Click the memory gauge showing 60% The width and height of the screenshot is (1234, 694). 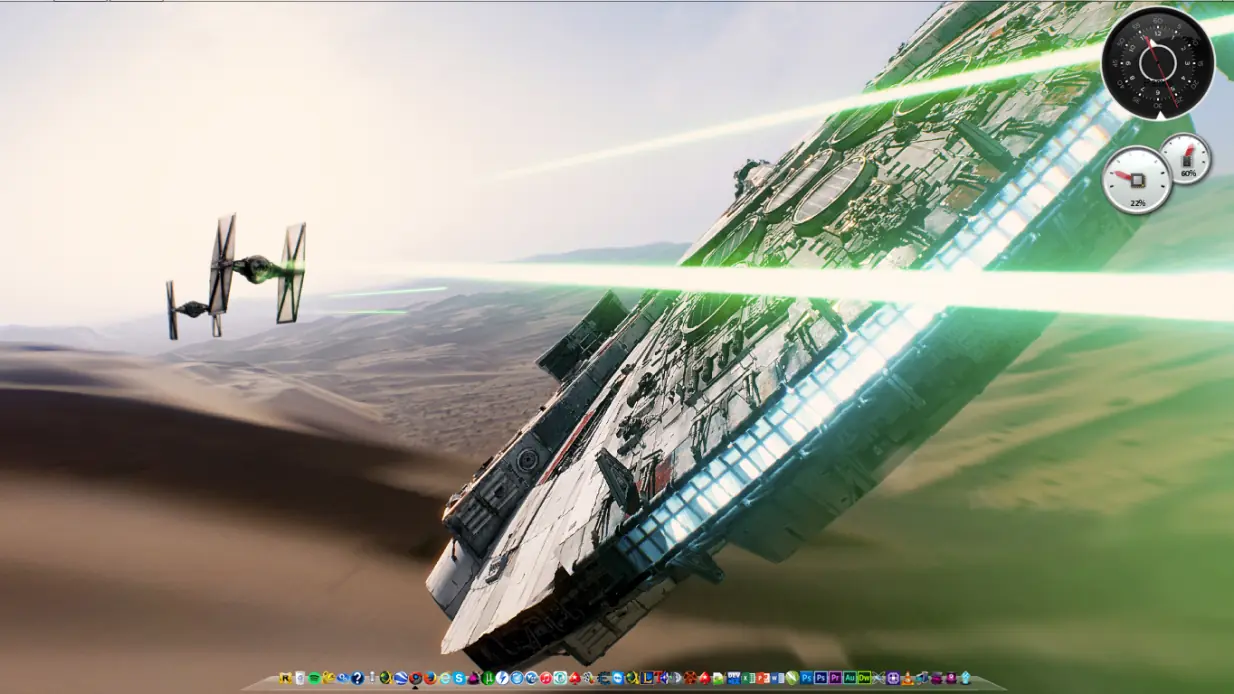(x=1187, y=158)
